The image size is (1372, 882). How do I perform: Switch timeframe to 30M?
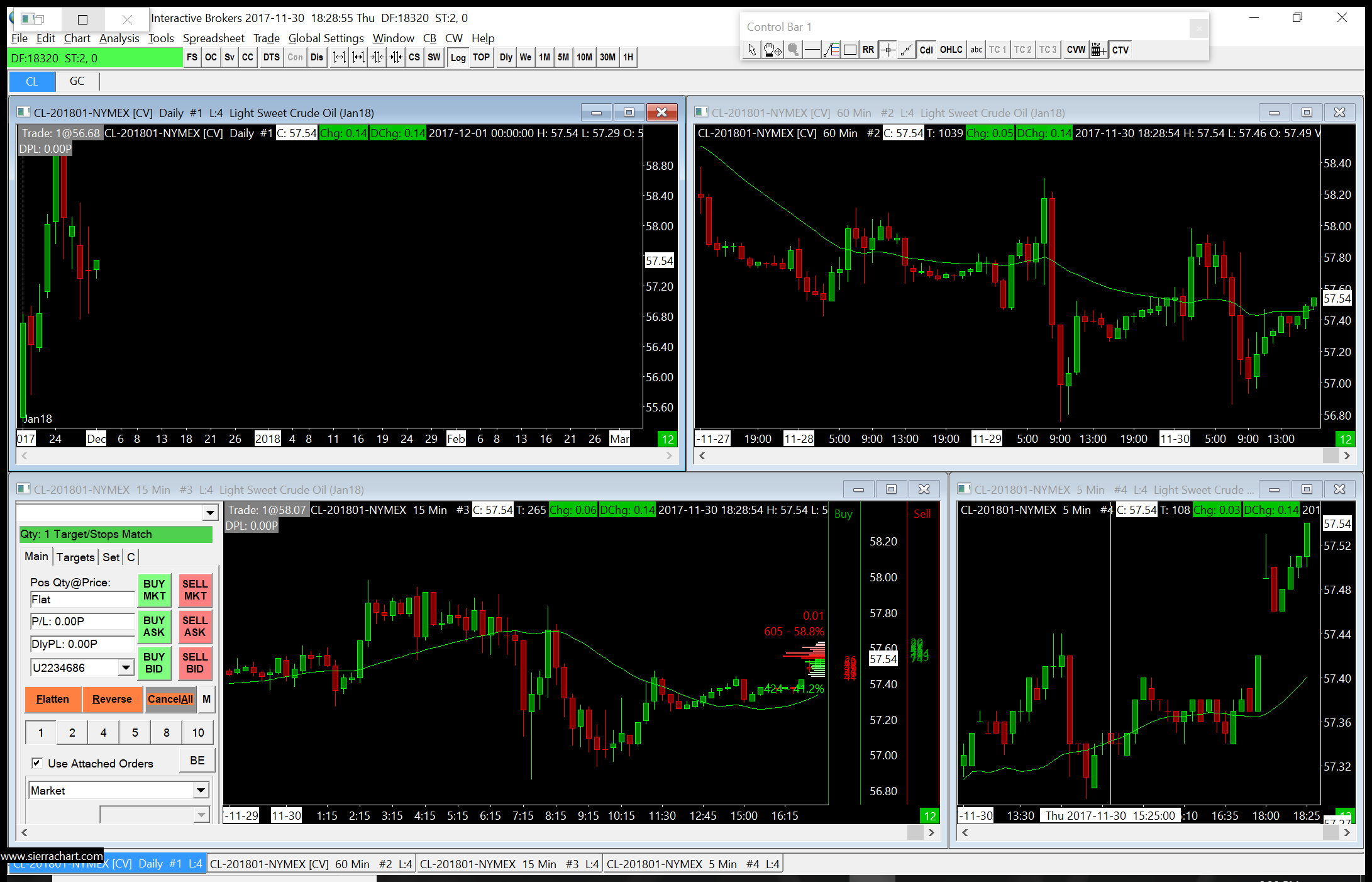pos(607,57)
